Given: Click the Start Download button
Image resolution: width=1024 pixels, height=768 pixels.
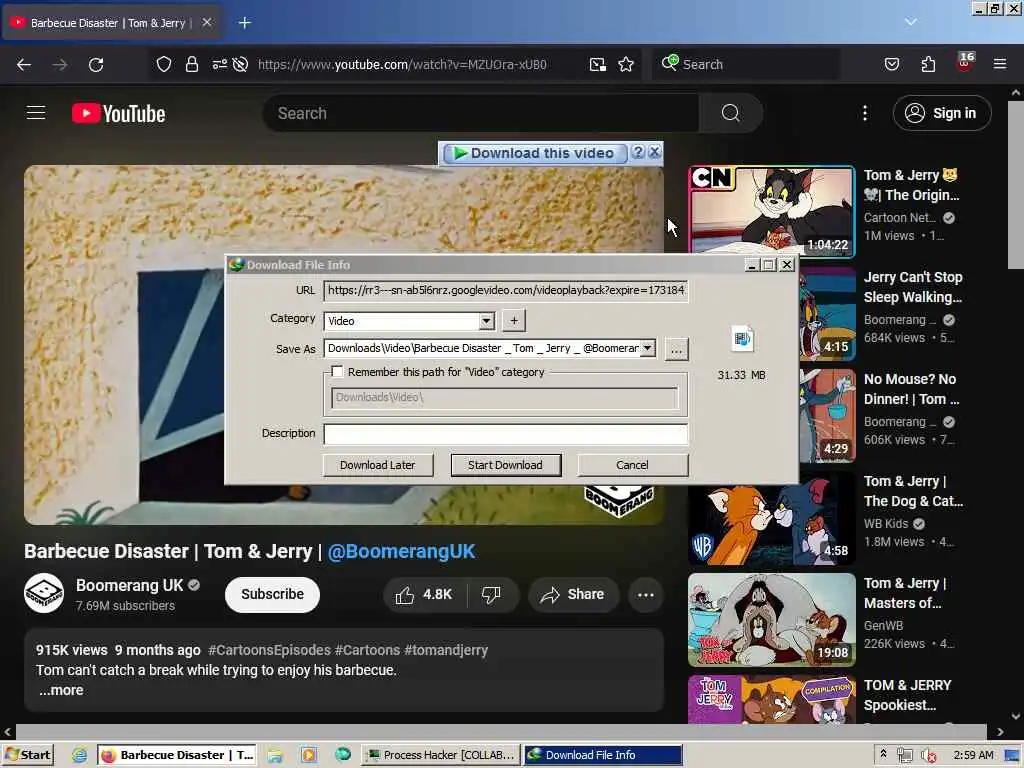Looking at the screenshot, I should (505, 465).
